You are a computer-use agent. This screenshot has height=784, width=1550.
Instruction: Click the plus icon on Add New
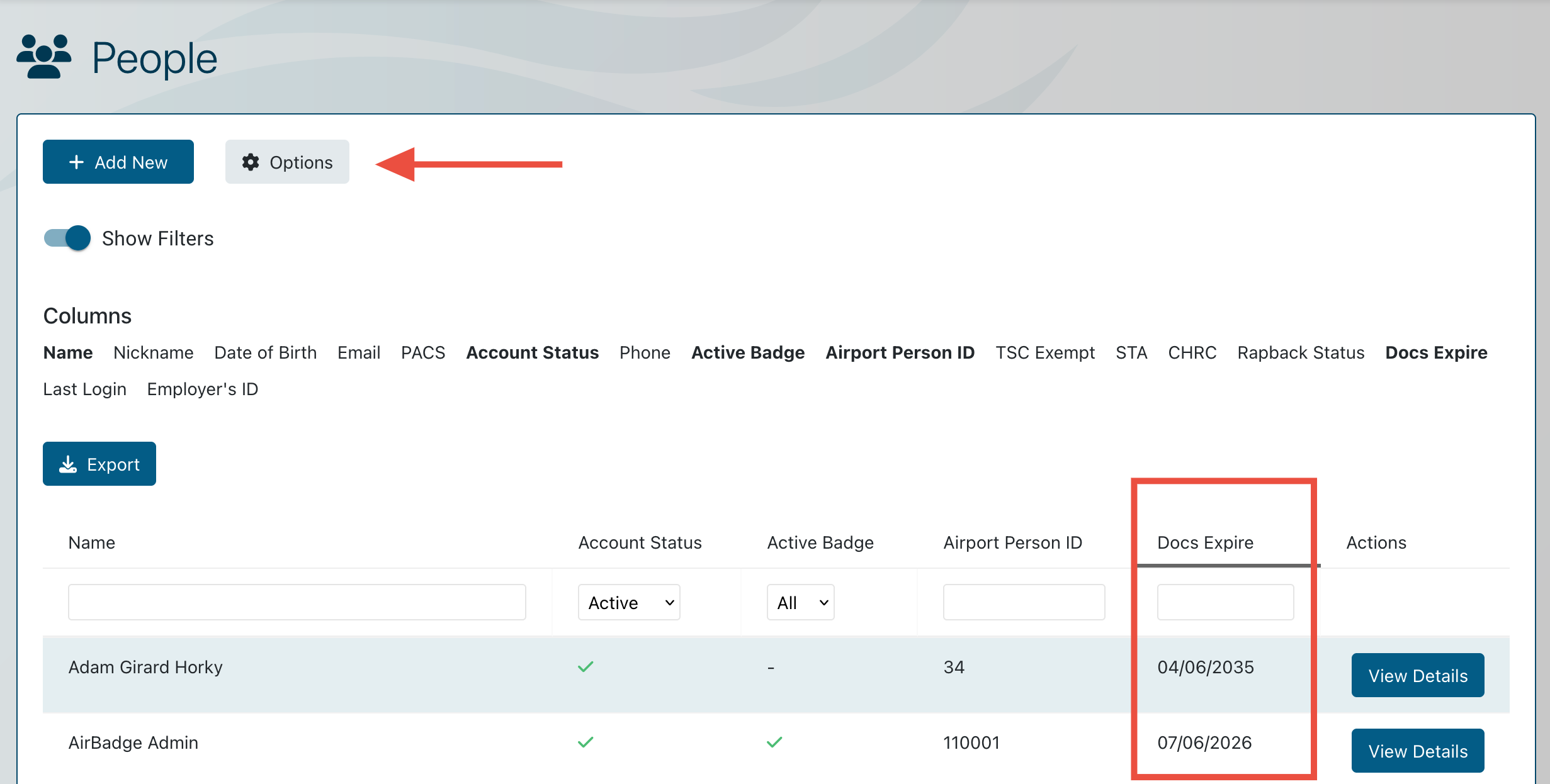(x=76, y=162)
